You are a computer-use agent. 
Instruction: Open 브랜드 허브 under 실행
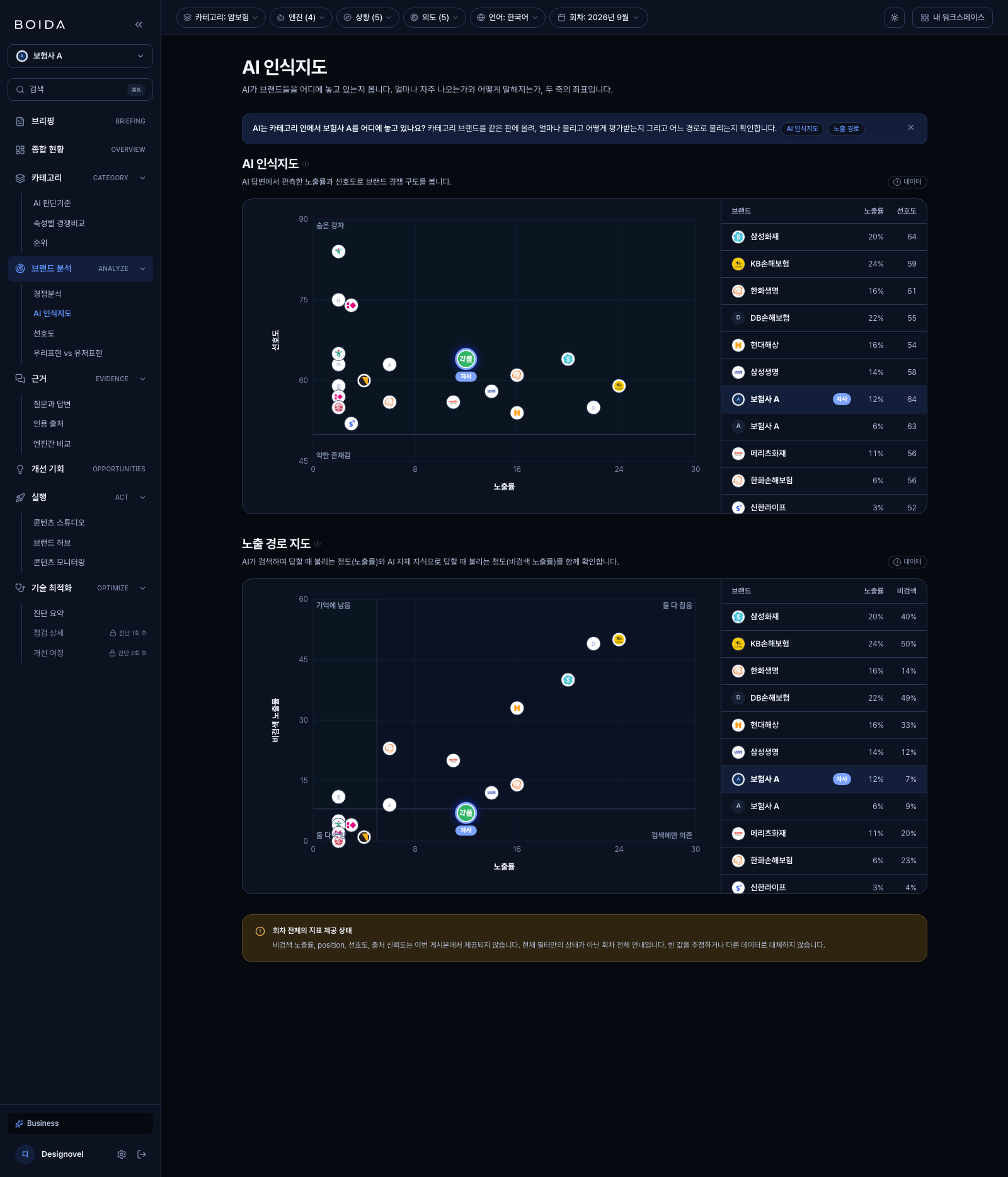point(52,543)
